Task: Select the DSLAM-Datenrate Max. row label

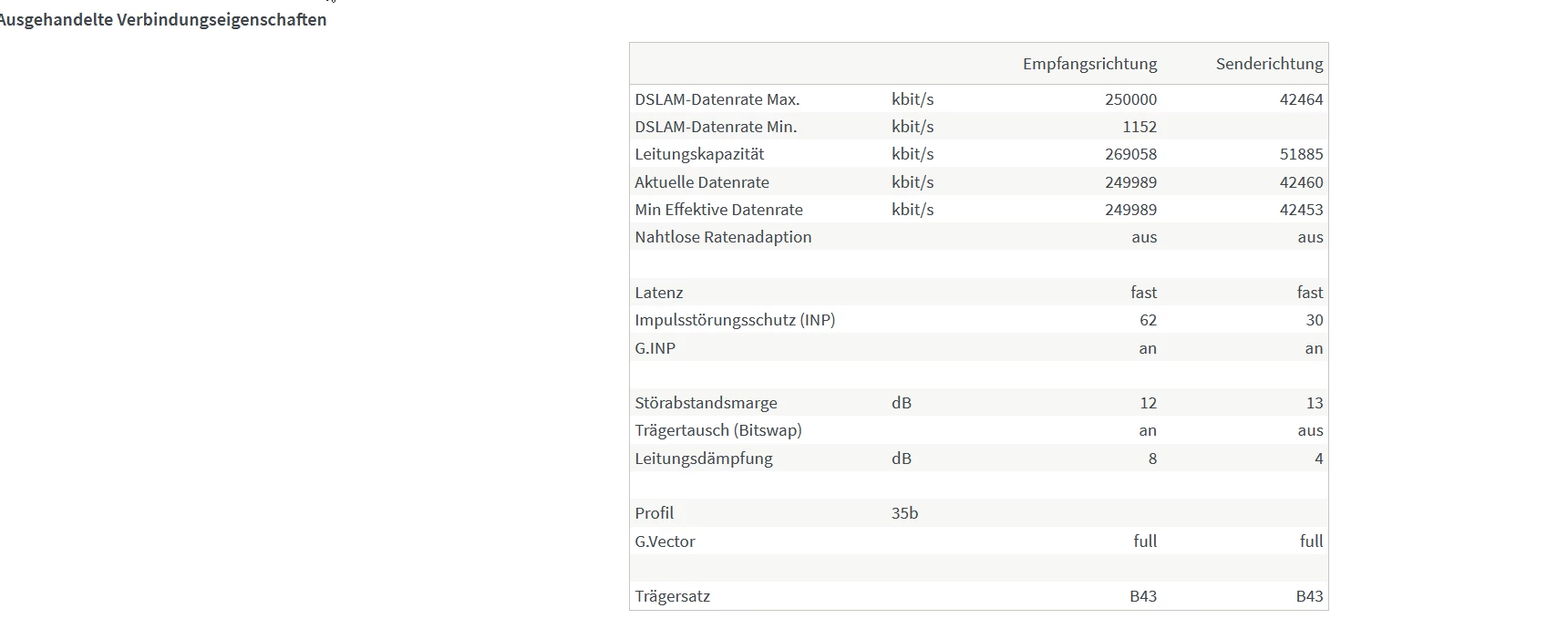Action: tap(717, 99)
